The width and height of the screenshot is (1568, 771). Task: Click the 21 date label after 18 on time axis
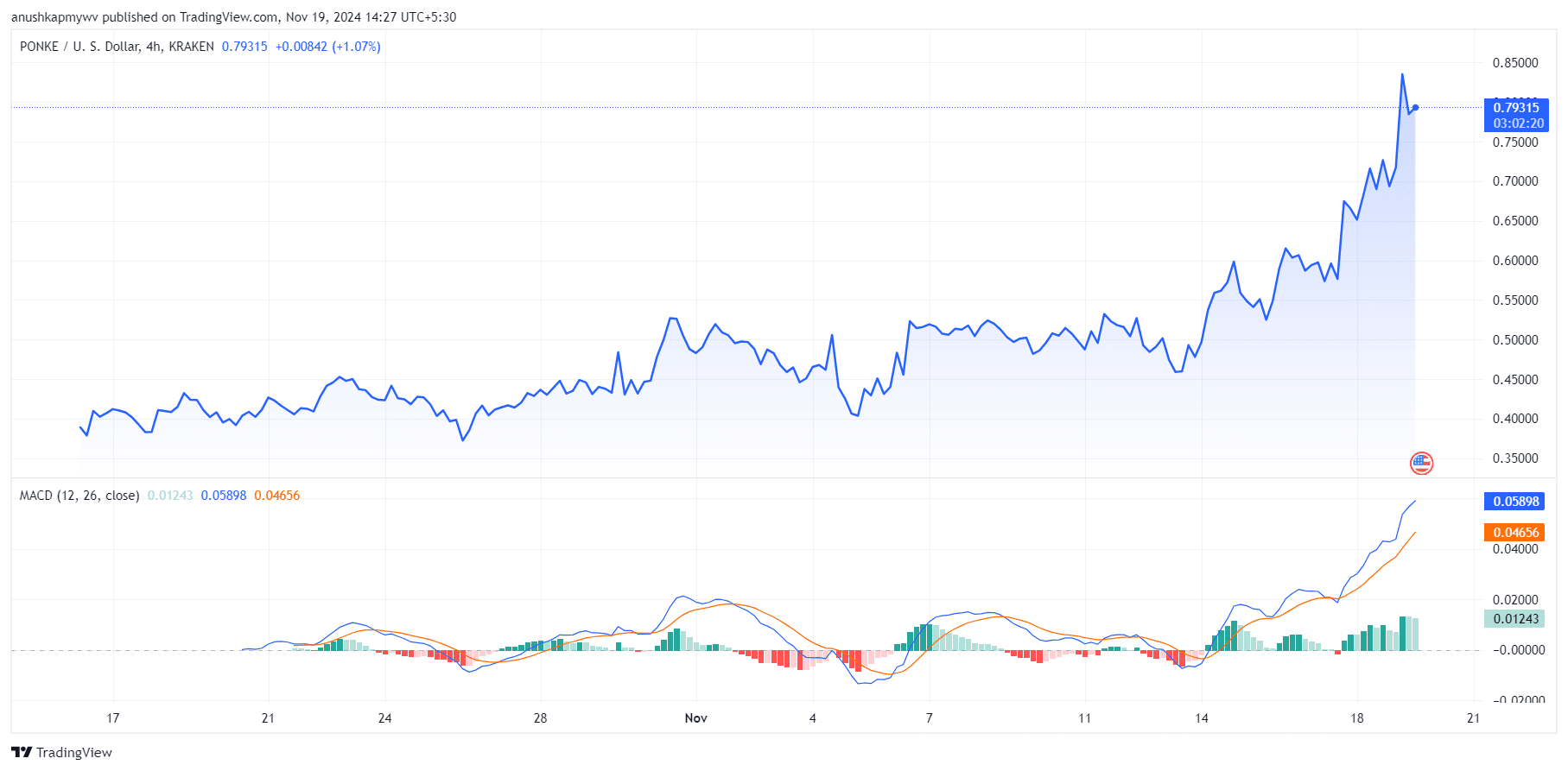pyautogui.click(x=1474, y=718)
